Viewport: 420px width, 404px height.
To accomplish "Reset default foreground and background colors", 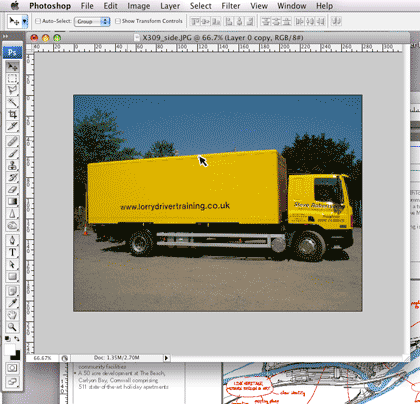I will (x=7, y=339).
